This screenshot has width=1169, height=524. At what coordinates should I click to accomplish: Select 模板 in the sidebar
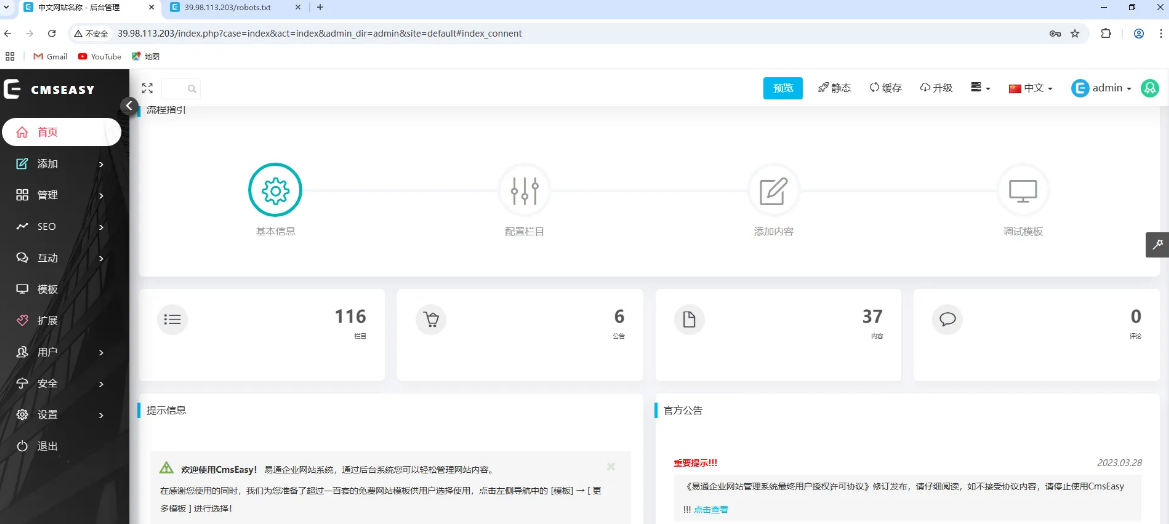click(x=47, y=289)
